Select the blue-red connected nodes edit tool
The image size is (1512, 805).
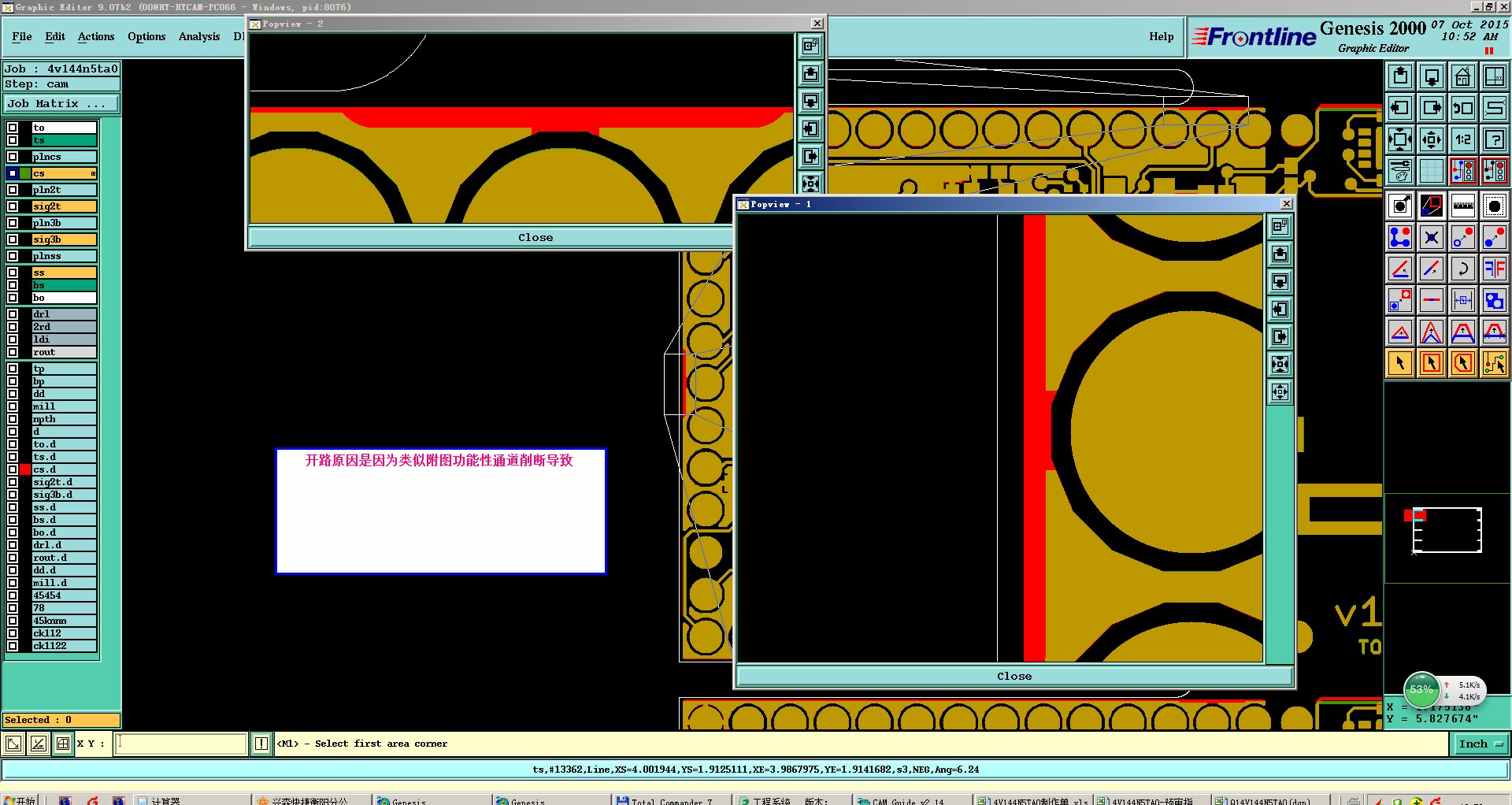(x=1400, y=237)
